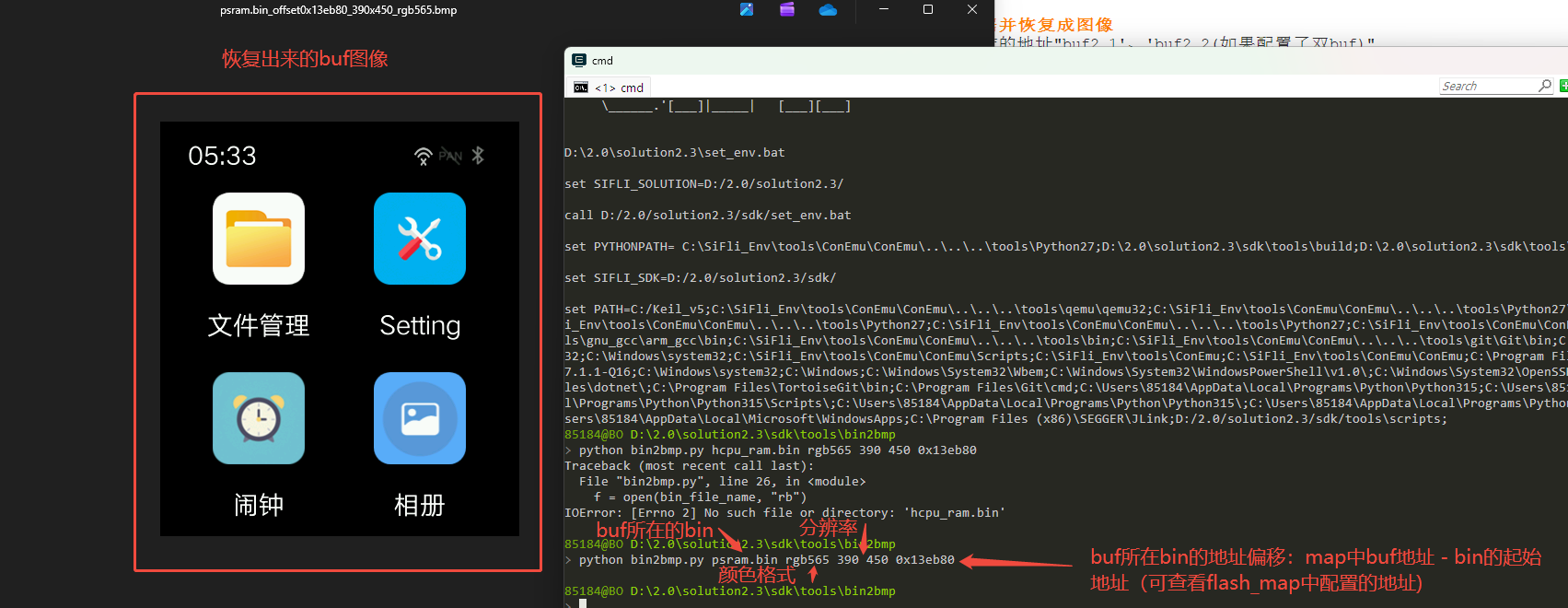Click the search magnifier icon in ConEmu
1568x608 pixels.
(x=1544, y=86)
